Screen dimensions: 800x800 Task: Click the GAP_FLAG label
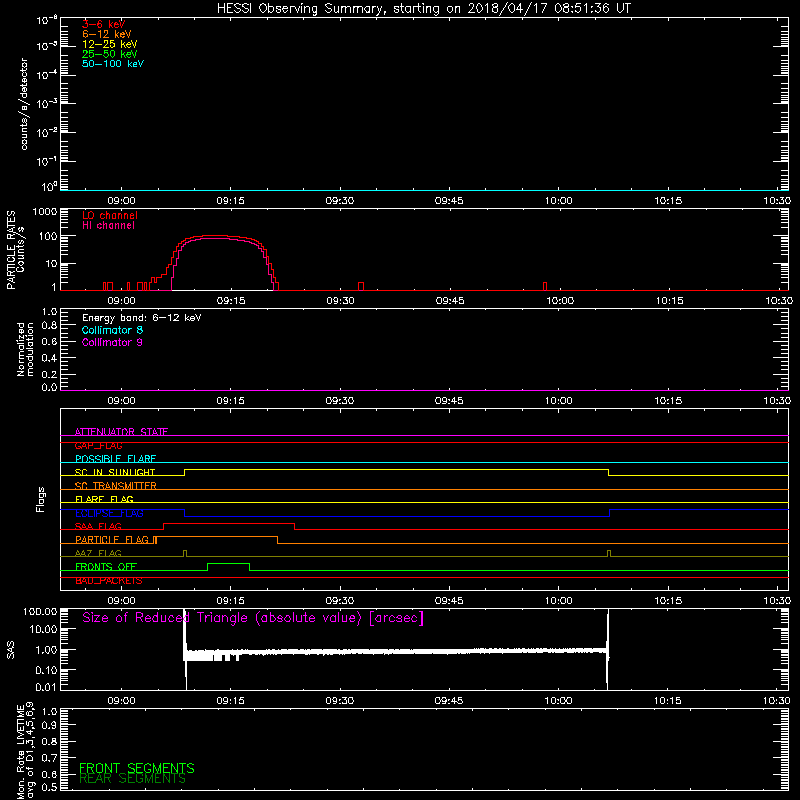tap(98, 445)
